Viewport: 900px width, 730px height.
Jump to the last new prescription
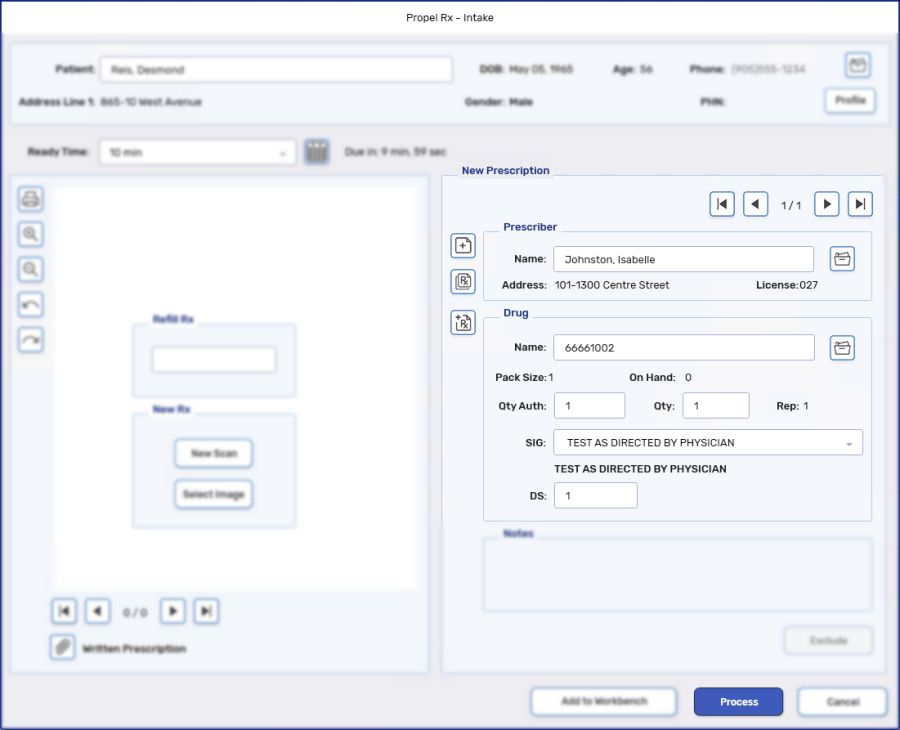pos(860,204)
